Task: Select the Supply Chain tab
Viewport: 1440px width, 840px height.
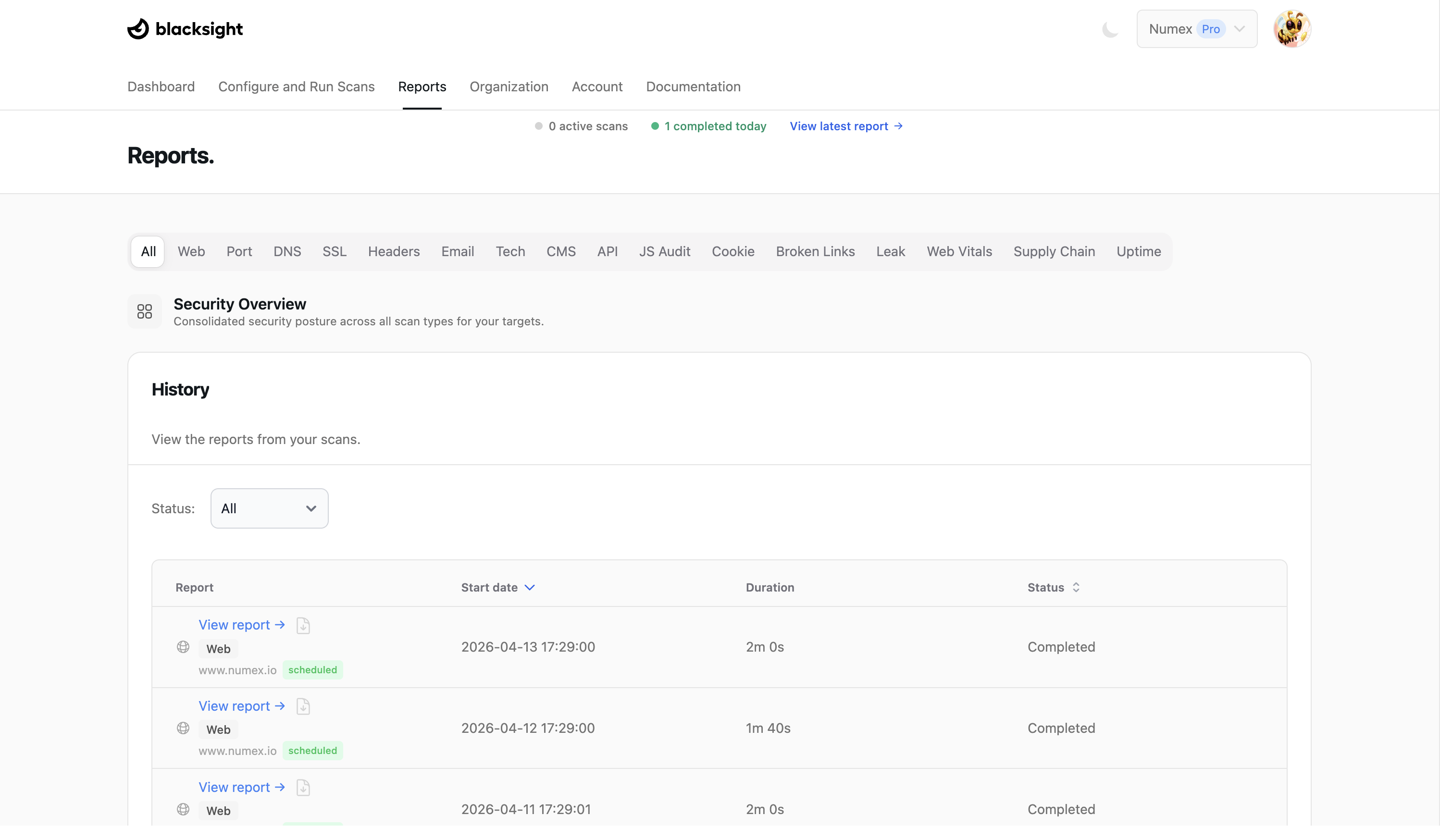Action: (1054, 251)
